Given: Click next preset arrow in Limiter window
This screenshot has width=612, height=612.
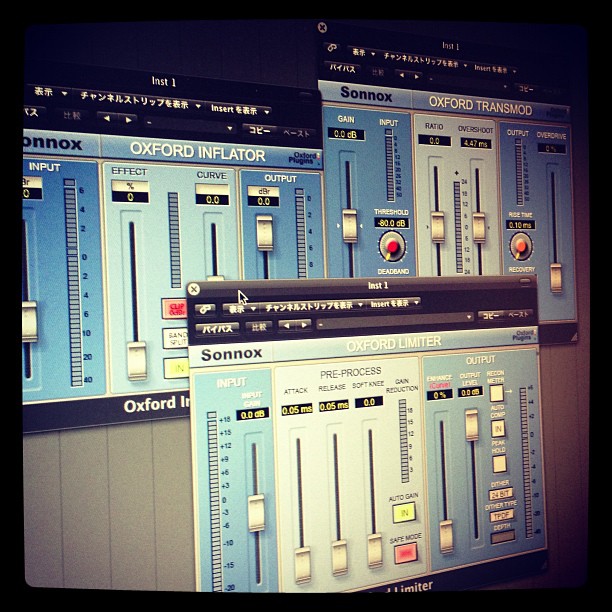Looking at the screenshot, I should 304,324.
